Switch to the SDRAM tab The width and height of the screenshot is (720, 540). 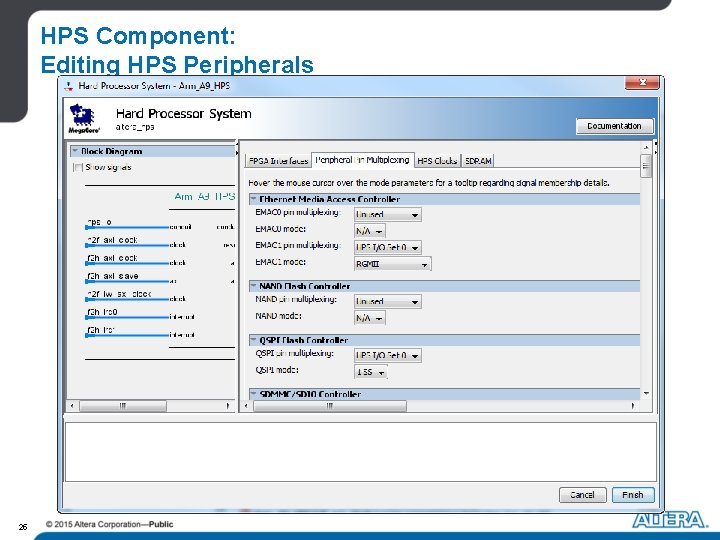click(x=478, y=161)
